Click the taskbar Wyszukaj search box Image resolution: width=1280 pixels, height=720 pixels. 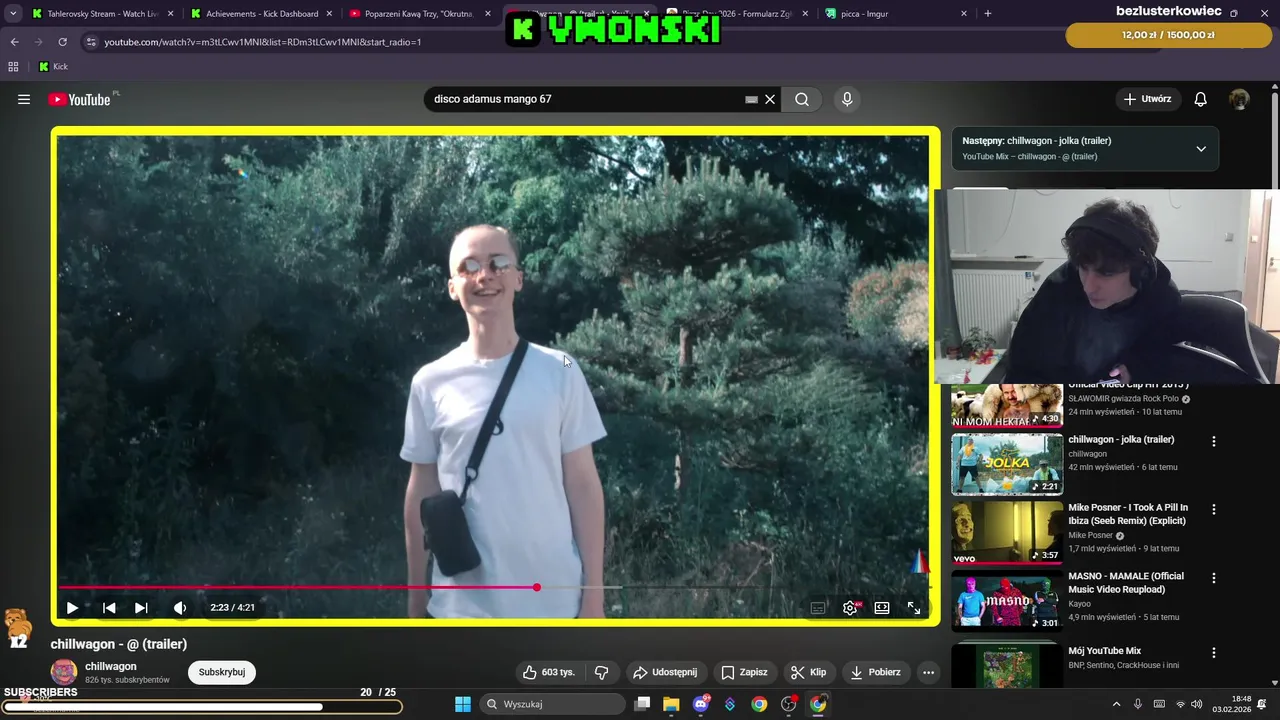coord(552,704)
